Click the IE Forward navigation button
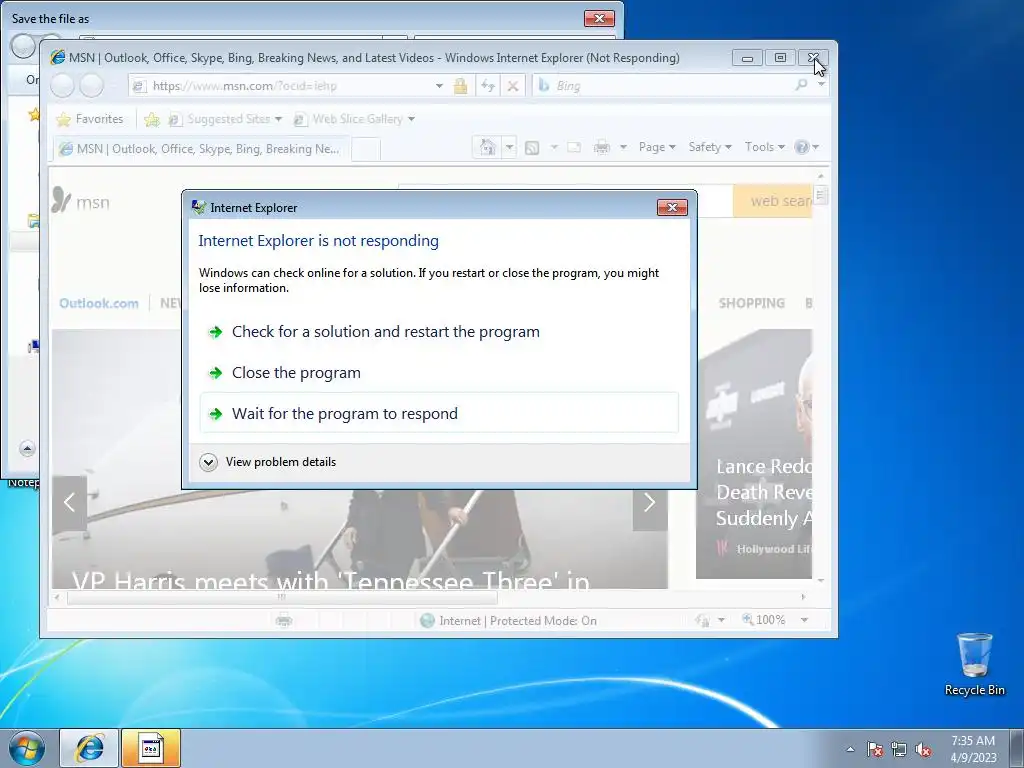The width and height of the screenshot is (1024, 768). pyautogui.click(x=91, y=86)
